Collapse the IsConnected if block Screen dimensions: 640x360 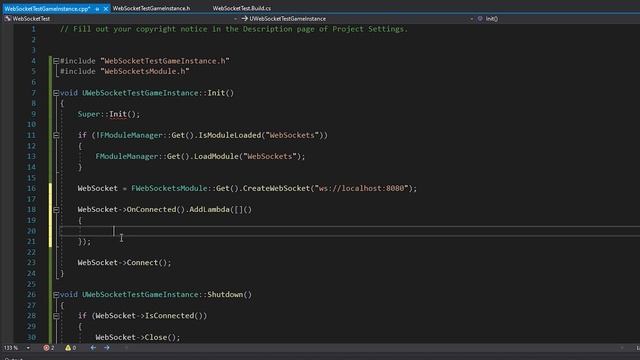(56, 316)
